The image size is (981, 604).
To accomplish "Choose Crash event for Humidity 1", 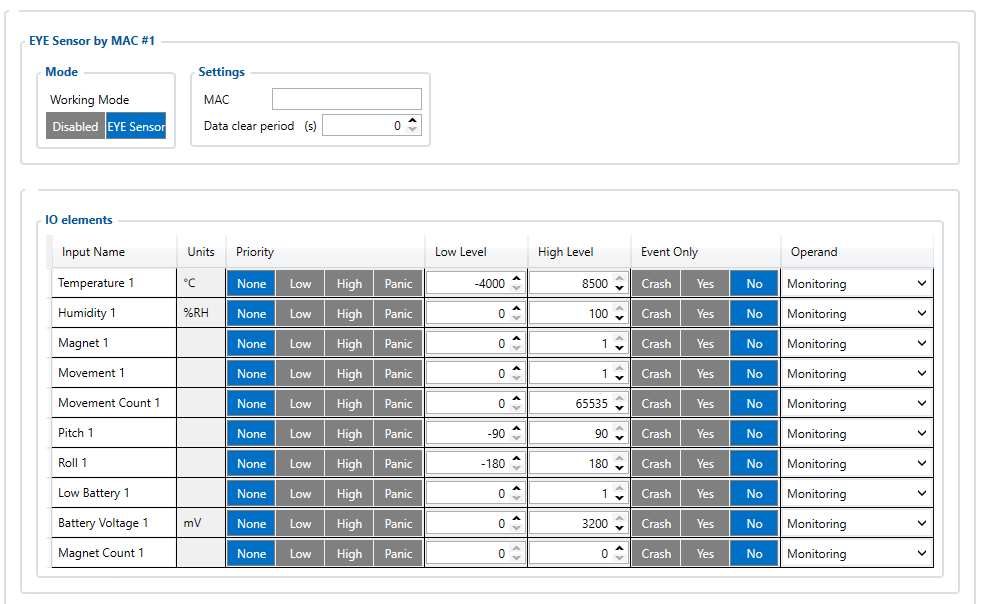I will [656, 314].
